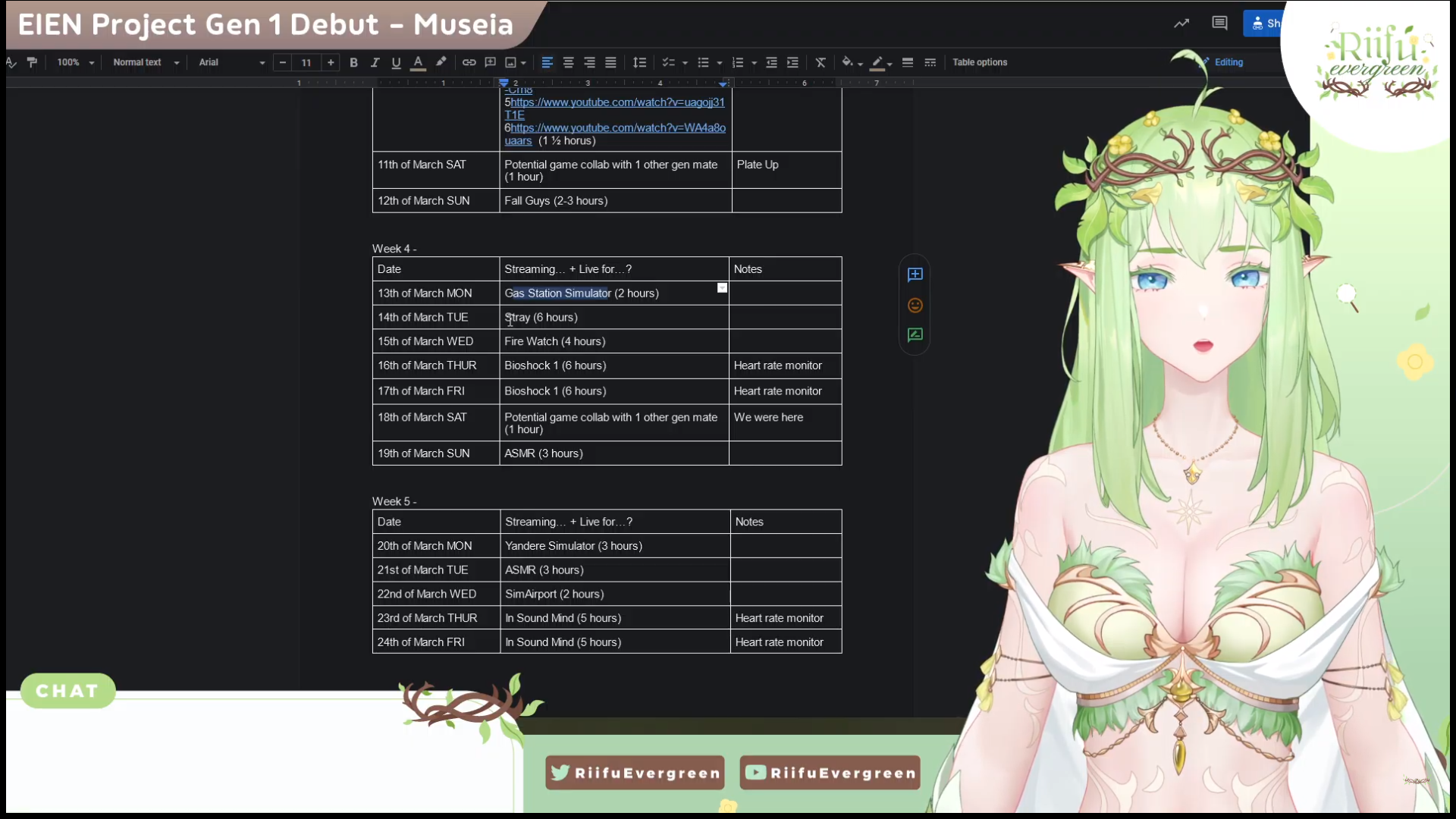Expand the insert image dropdown arrow
This screenshot has height=819, width=1456.
pos(523,63)
